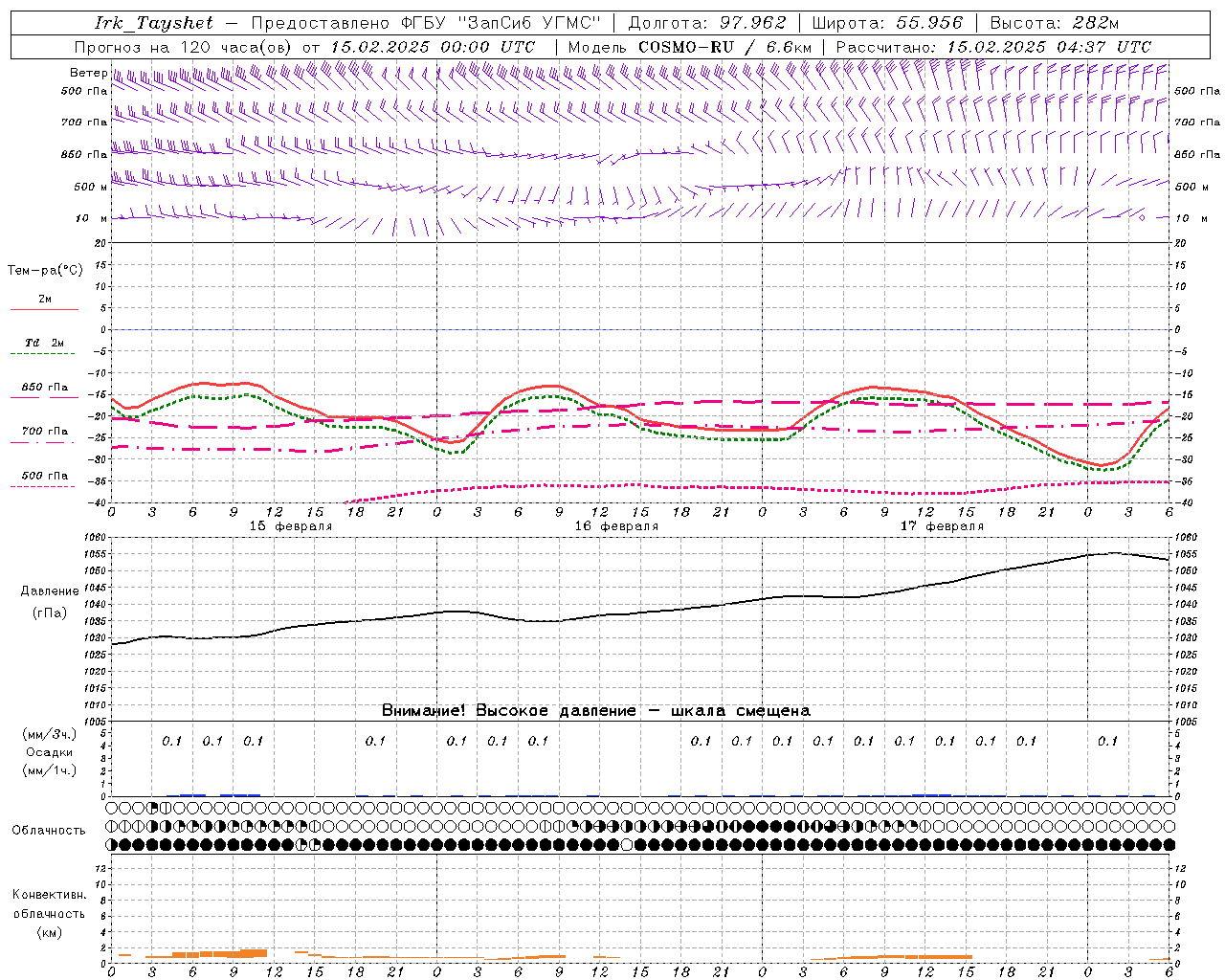Click the Облачность cloudiness label
This screenshot has height=980, width=1225.
[x=49, y=831]
